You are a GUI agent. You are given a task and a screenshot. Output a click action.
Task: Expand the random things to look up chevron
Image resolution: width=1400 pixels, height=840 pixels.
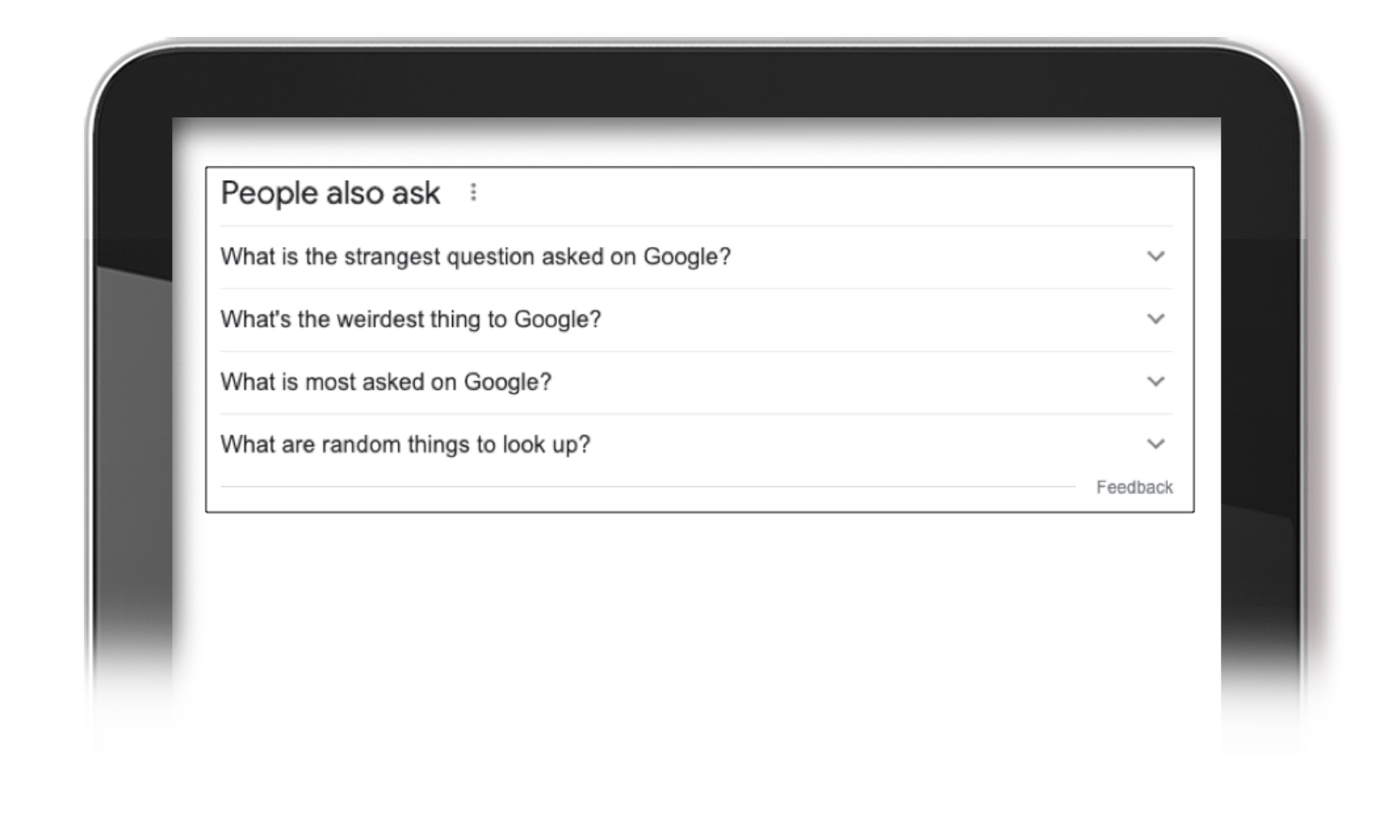tap(1155, 445)
